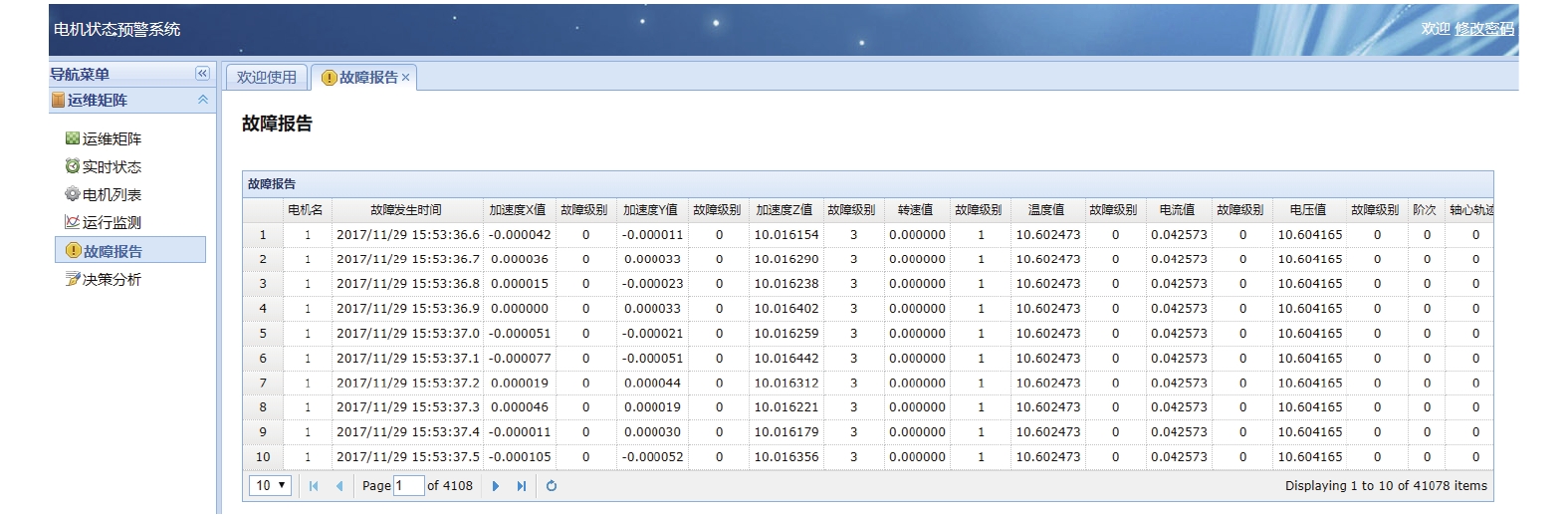Click the 电流值 column header
This screenshot has width=1568, height=518.
[1178, 209]
